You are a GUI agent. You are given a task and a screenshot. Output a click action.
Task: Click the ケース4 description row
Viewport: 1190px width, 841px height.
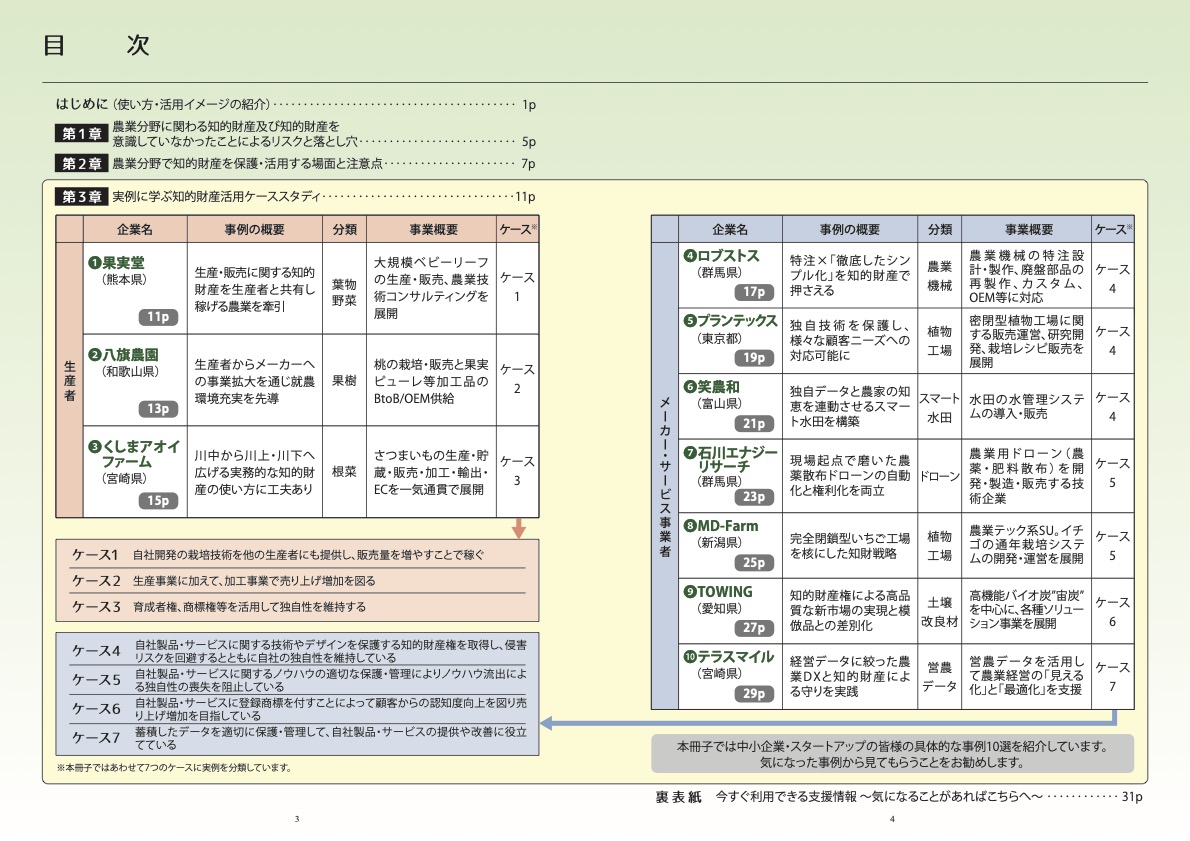coord(298,651)
